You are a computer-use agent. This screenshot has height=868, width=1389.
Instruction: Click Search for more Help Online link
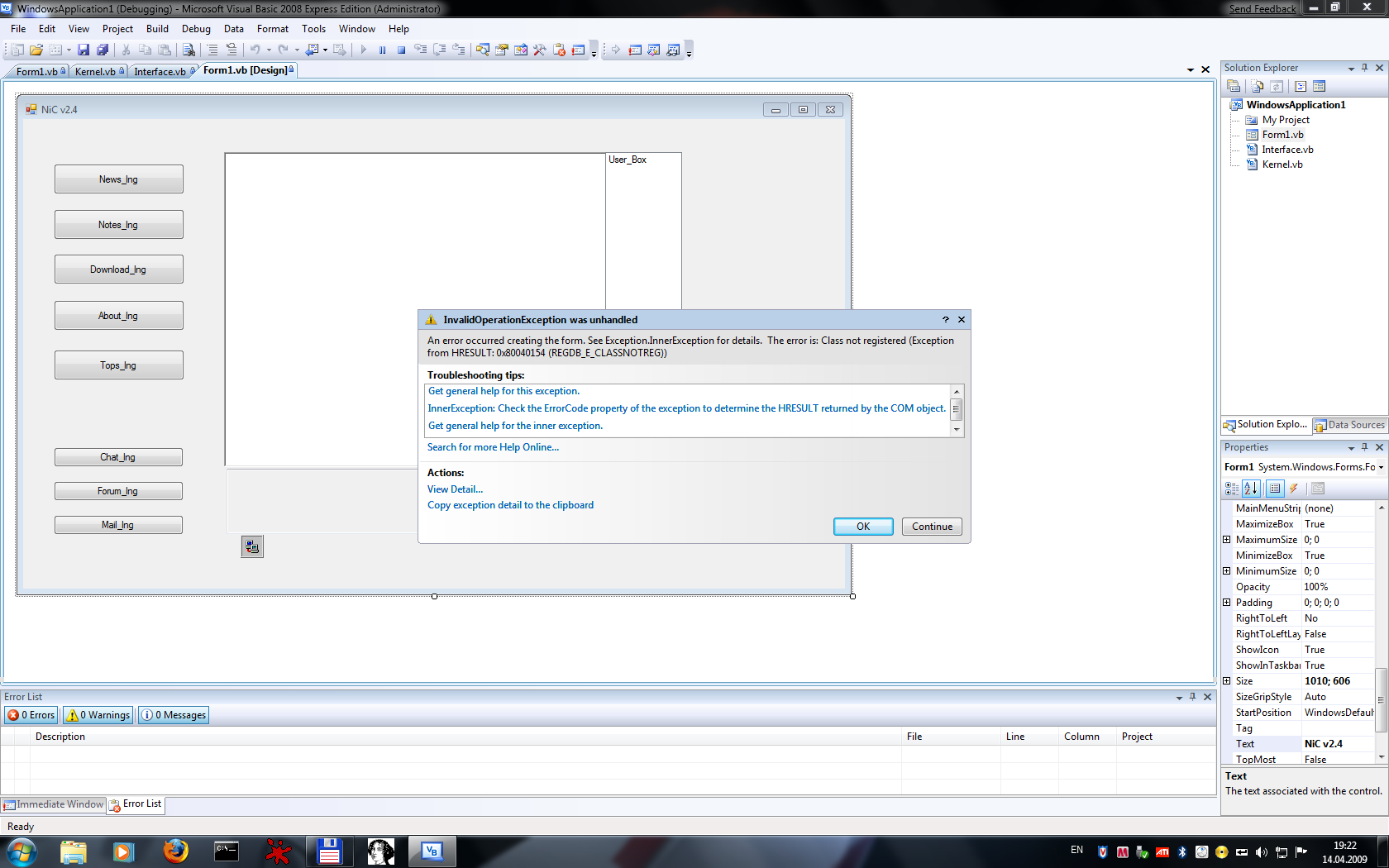pyautogui.click(x=493, y=447)
